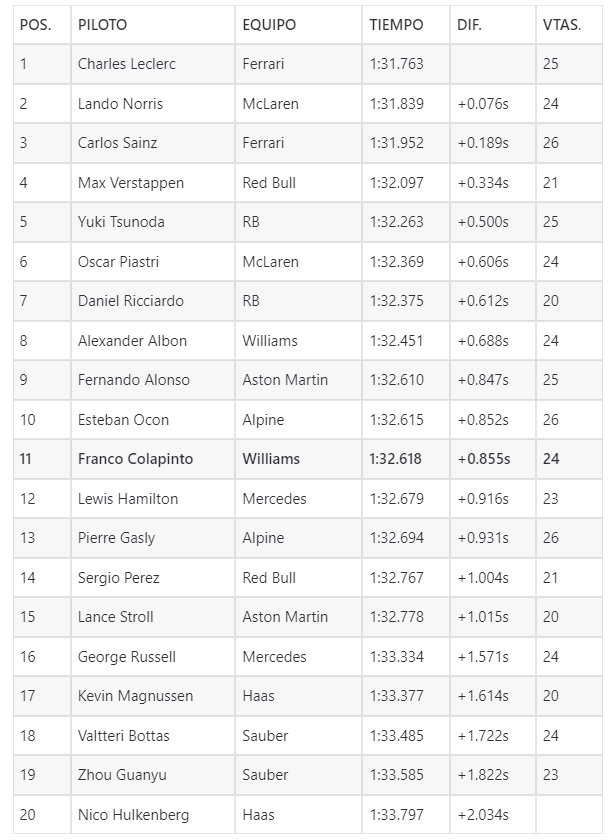Click Max Verstappen's Red Bull team cell

(298, 183)
